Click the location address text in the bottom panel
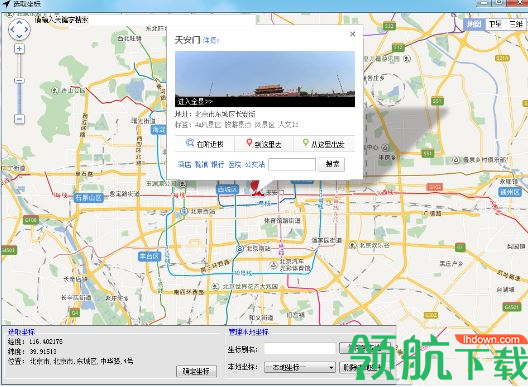528x387 pixels. [x=81, y=361]
